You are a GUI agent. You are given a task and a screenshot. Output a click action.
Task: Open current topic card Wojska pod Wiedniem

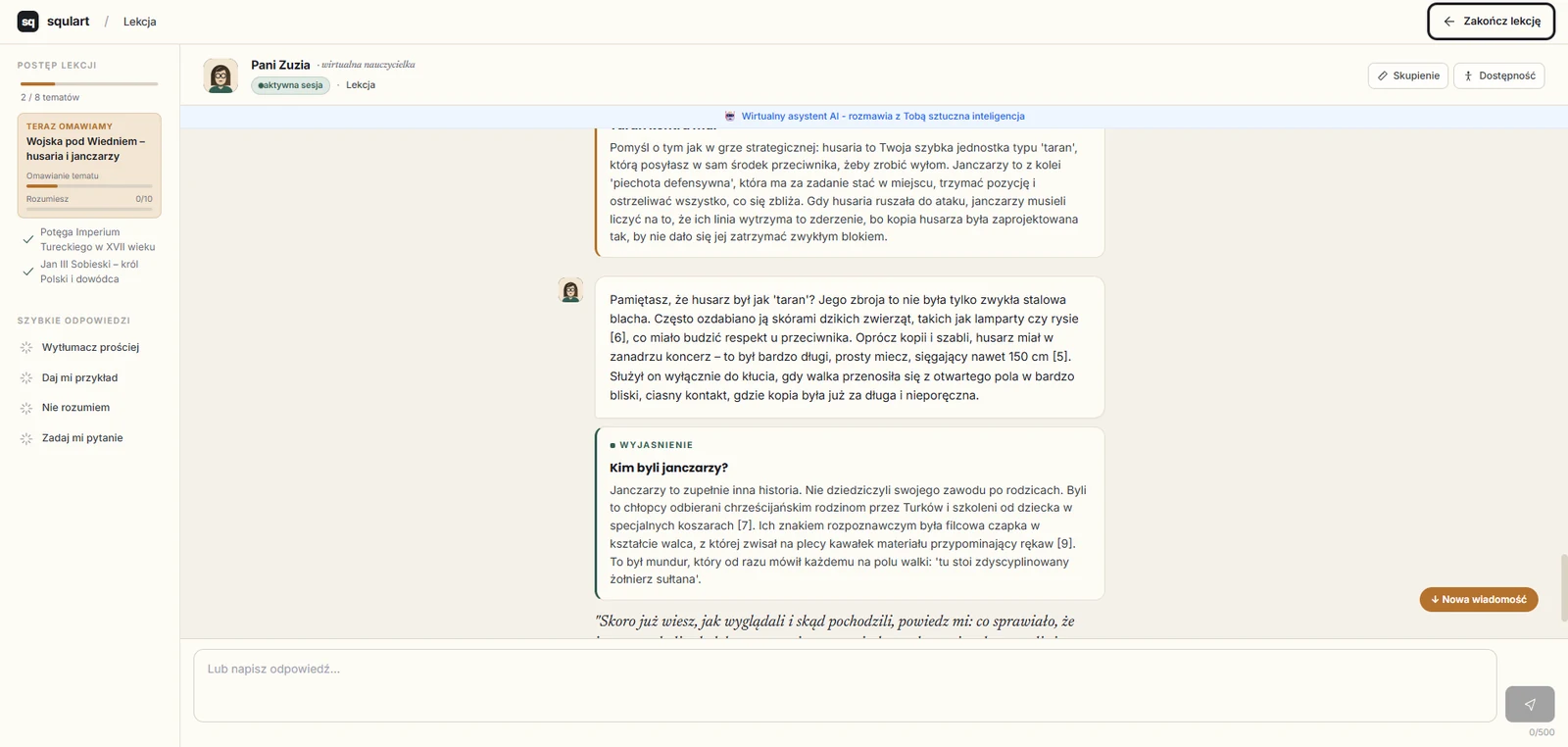point(89,165)
